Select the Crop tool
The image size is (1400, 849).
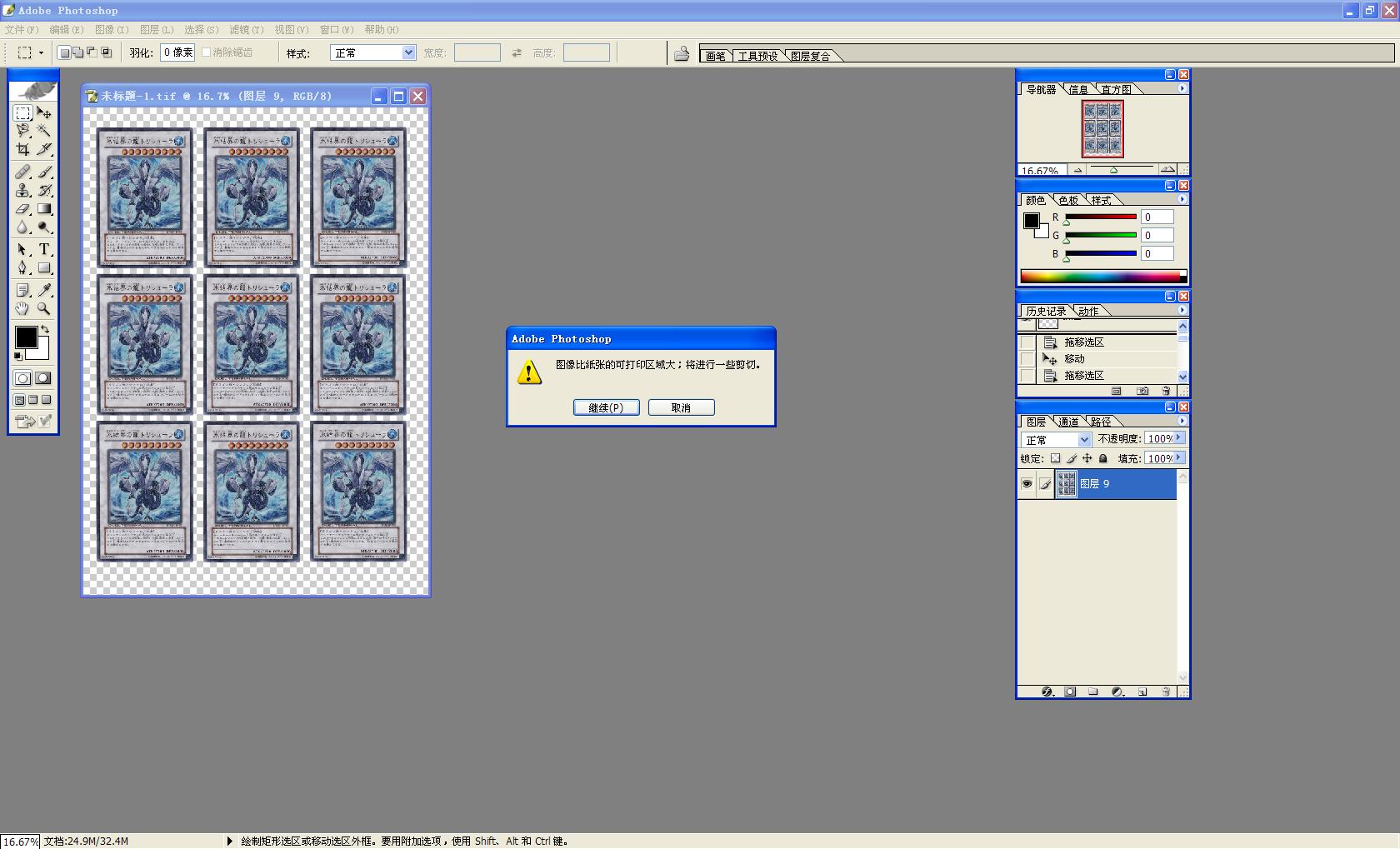coord(23,149)
